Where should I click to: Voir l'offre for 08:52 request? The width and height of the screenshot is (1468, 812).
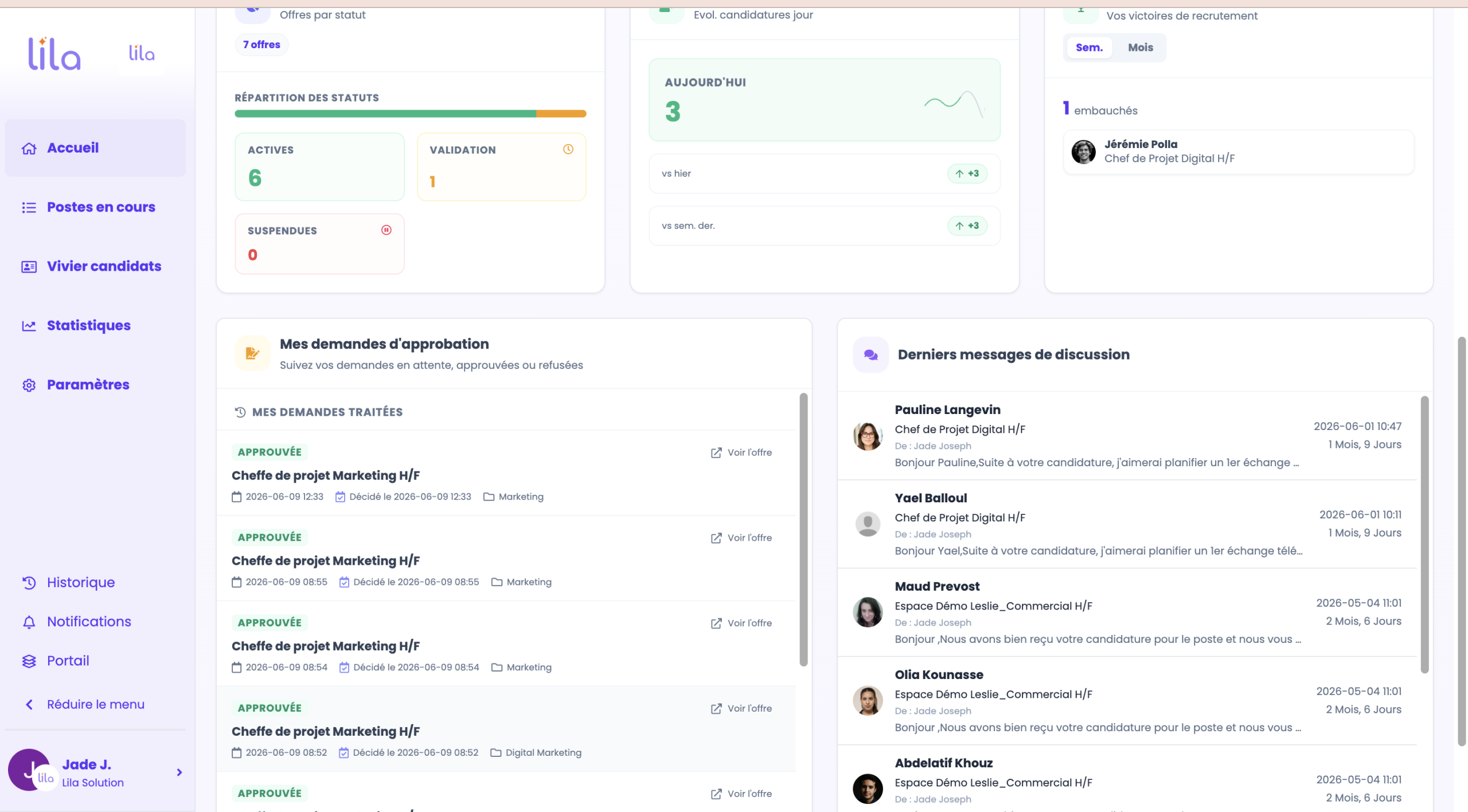[x=741, y=709]
